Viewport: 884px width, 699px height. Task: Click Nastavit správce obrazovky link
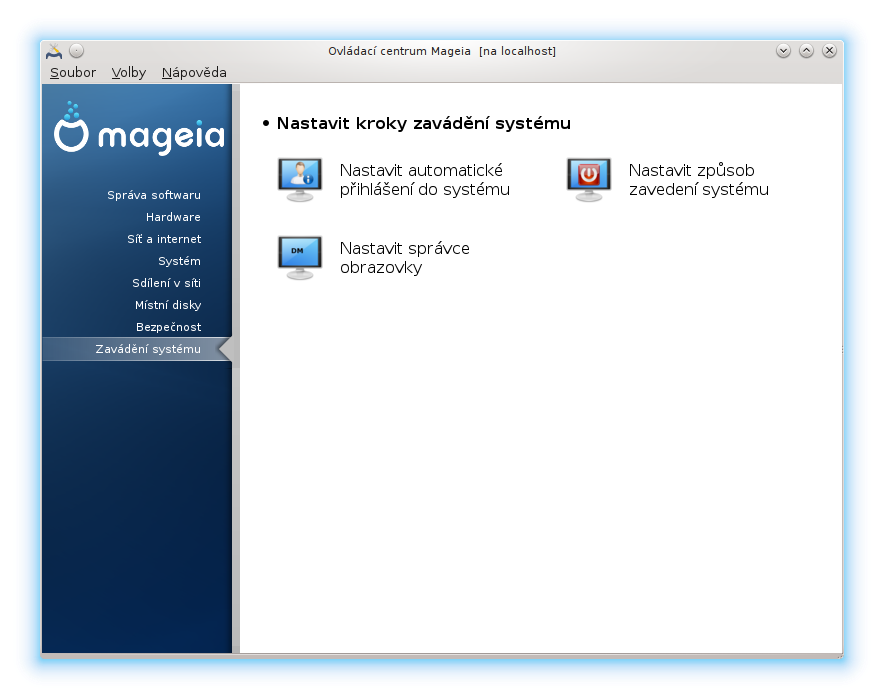click(405, 258)
